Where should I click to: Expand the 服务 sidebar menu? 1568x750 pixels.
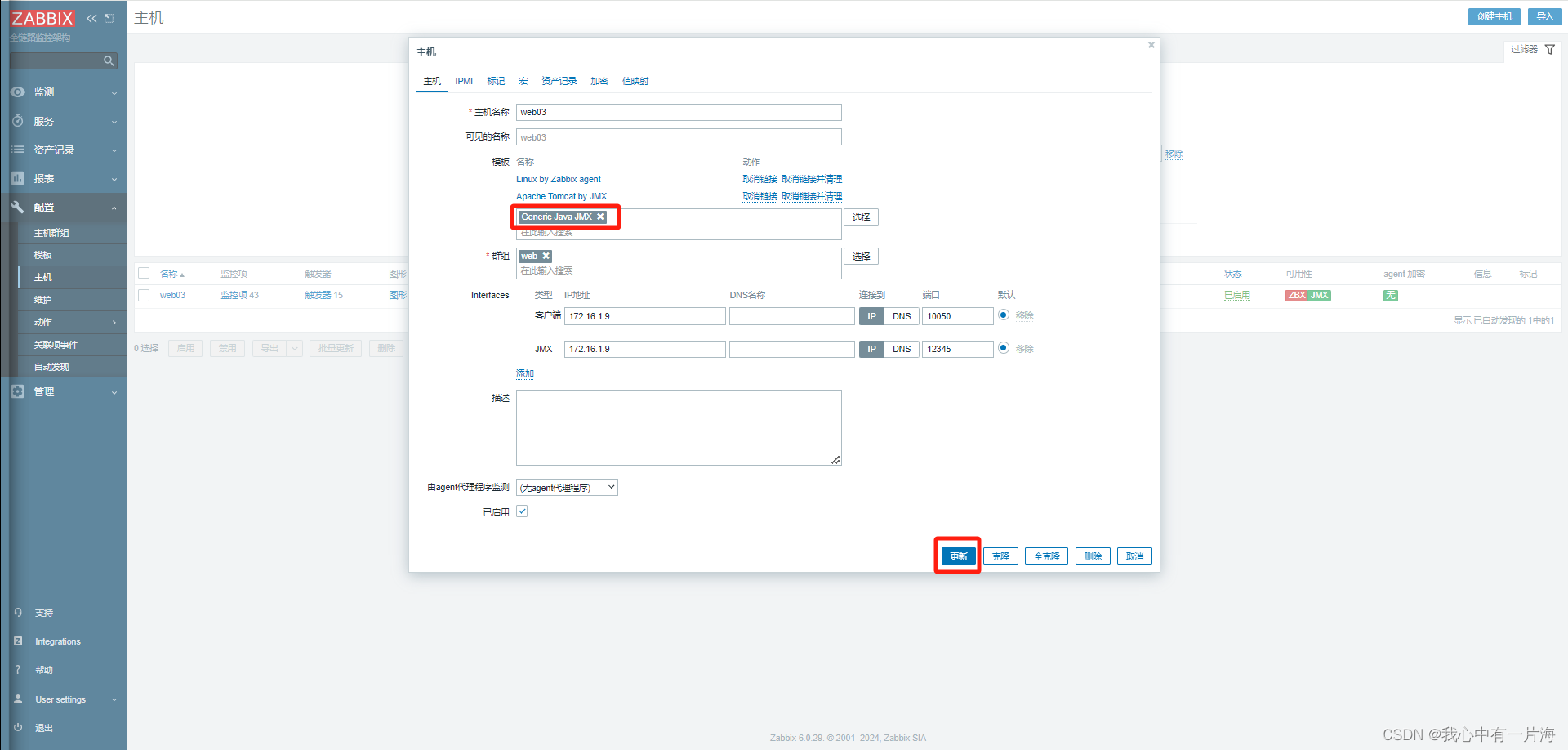click(114, 122)
